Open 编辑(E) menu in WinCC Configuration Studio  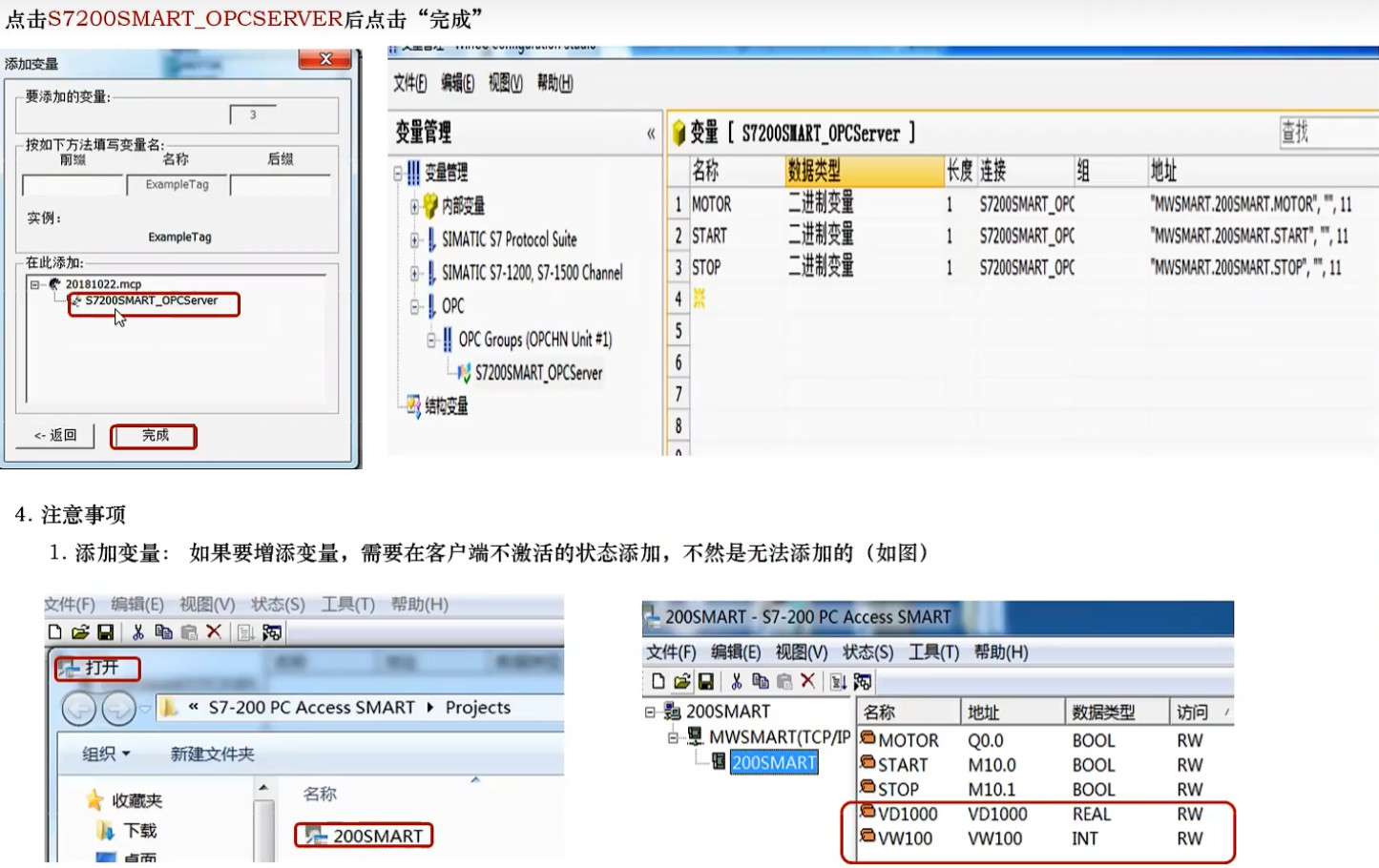coord(457,84)
